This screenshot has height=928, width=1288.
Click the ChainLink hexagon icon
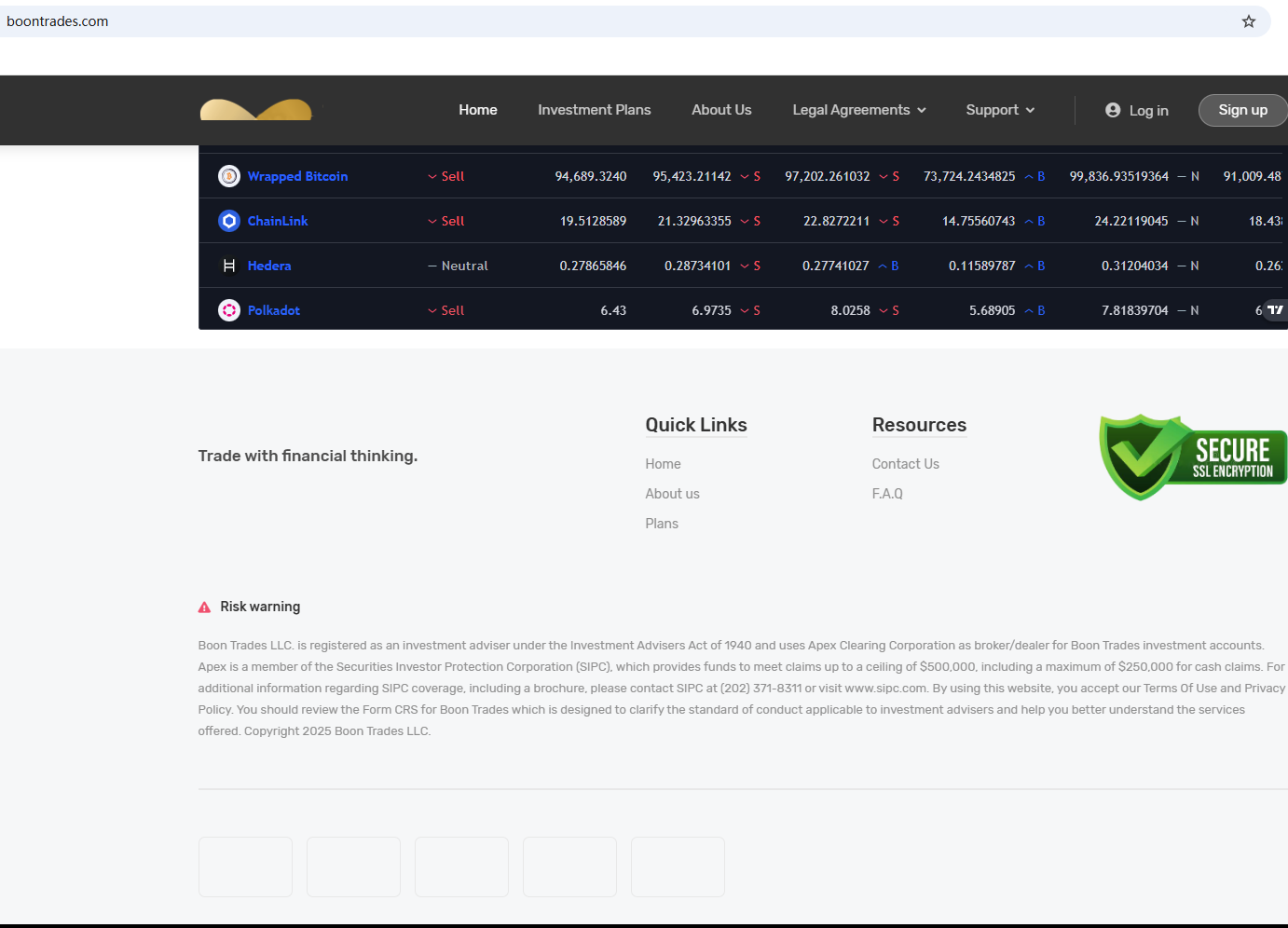(229, 221)
